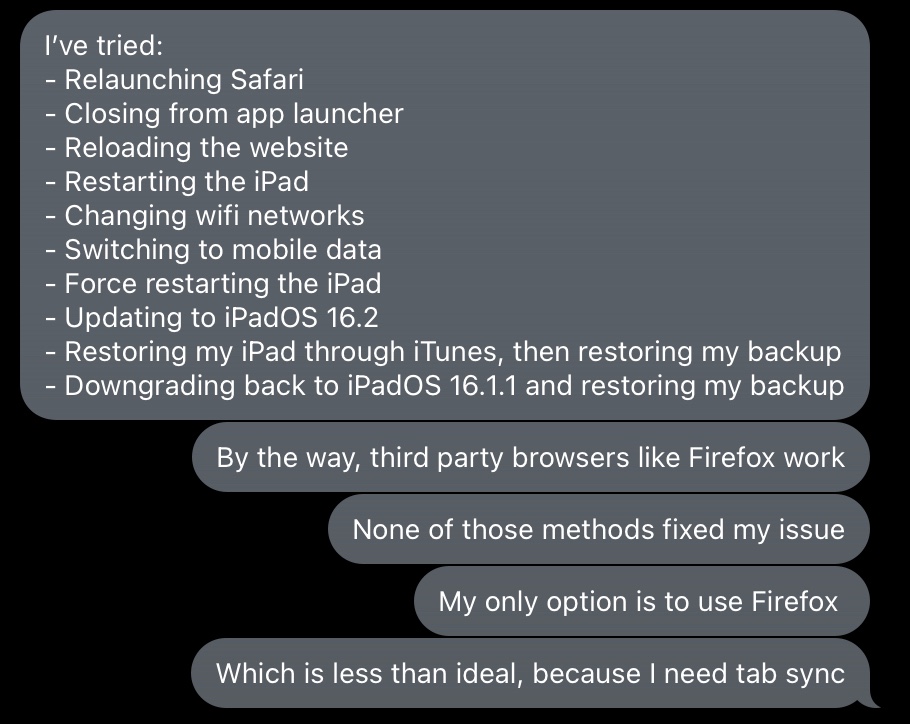This screenshot has width=910, height=724.
Task: Select the "Relaunching Safari" line
Action: point(174,79)
